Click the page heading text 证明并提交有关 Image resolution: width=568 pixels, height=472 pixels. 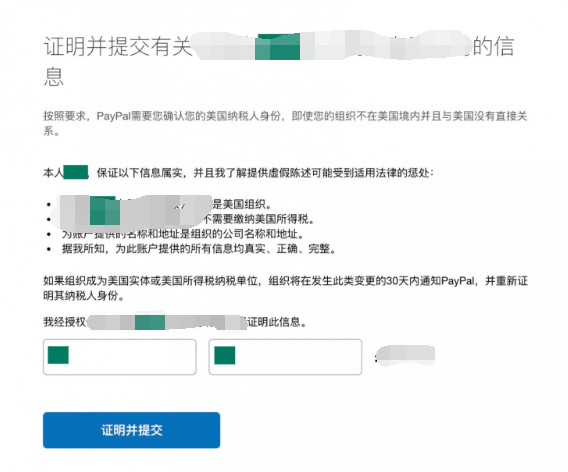(117, 47)
